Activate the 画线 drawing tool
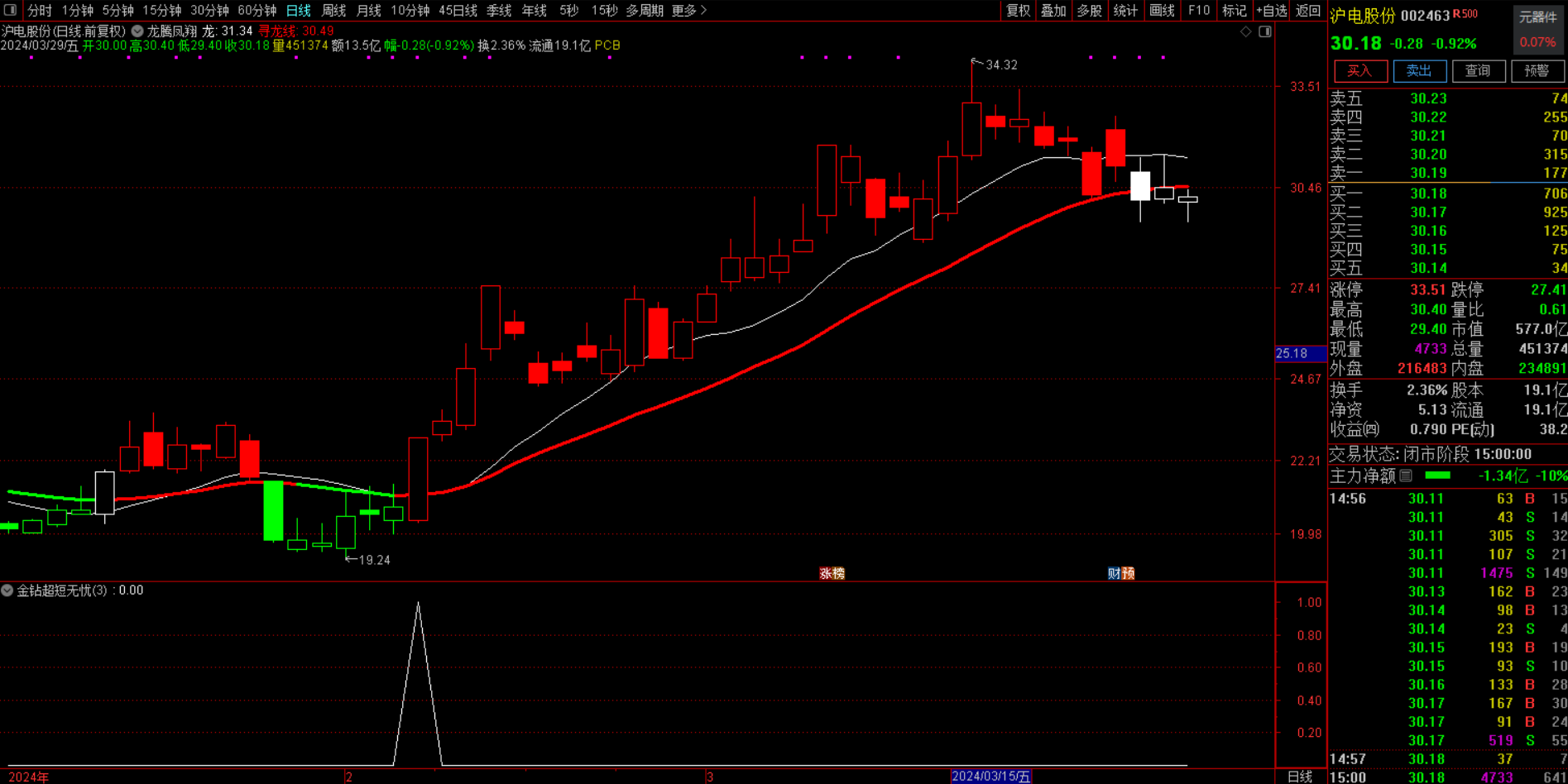 click(x=1162, y=10)
